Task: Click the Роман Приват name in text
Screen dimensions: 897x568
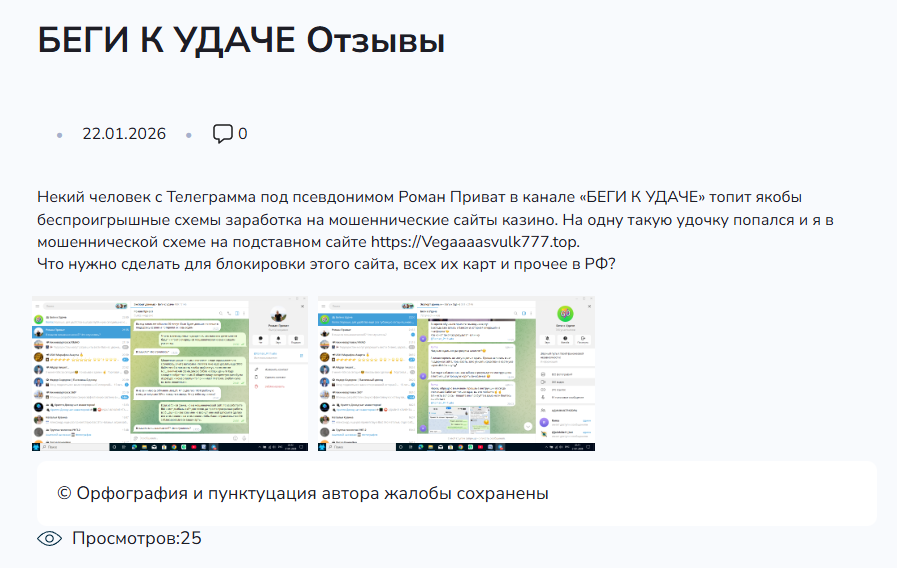Action: coord(452,197)
